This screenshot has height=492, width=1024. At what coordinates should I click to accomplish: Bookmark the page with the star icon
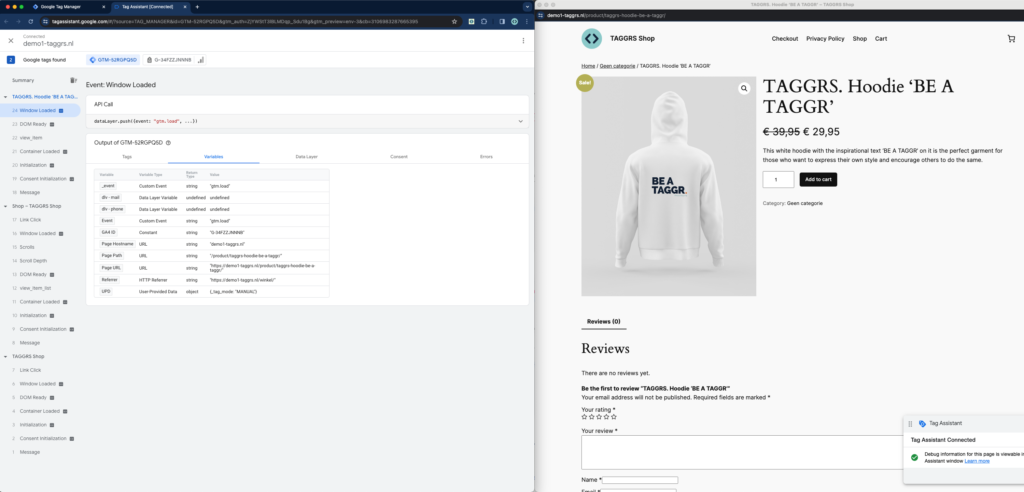pyautogui.click(x=455, y=21)
